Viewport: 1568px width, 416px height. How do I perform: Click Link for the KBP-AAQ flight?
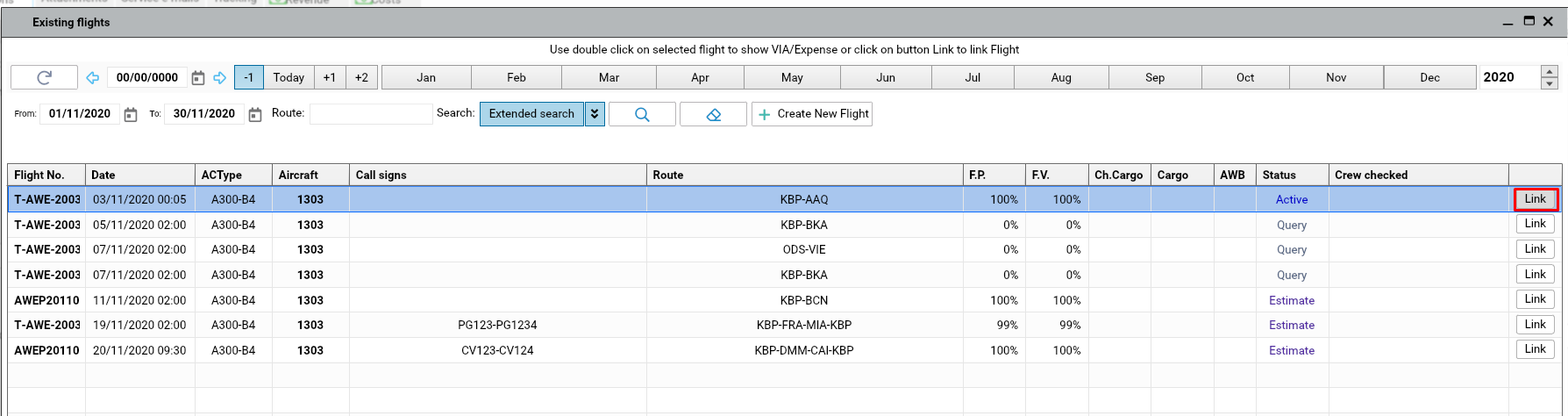pyautogui.click(x=1535, y=199)
